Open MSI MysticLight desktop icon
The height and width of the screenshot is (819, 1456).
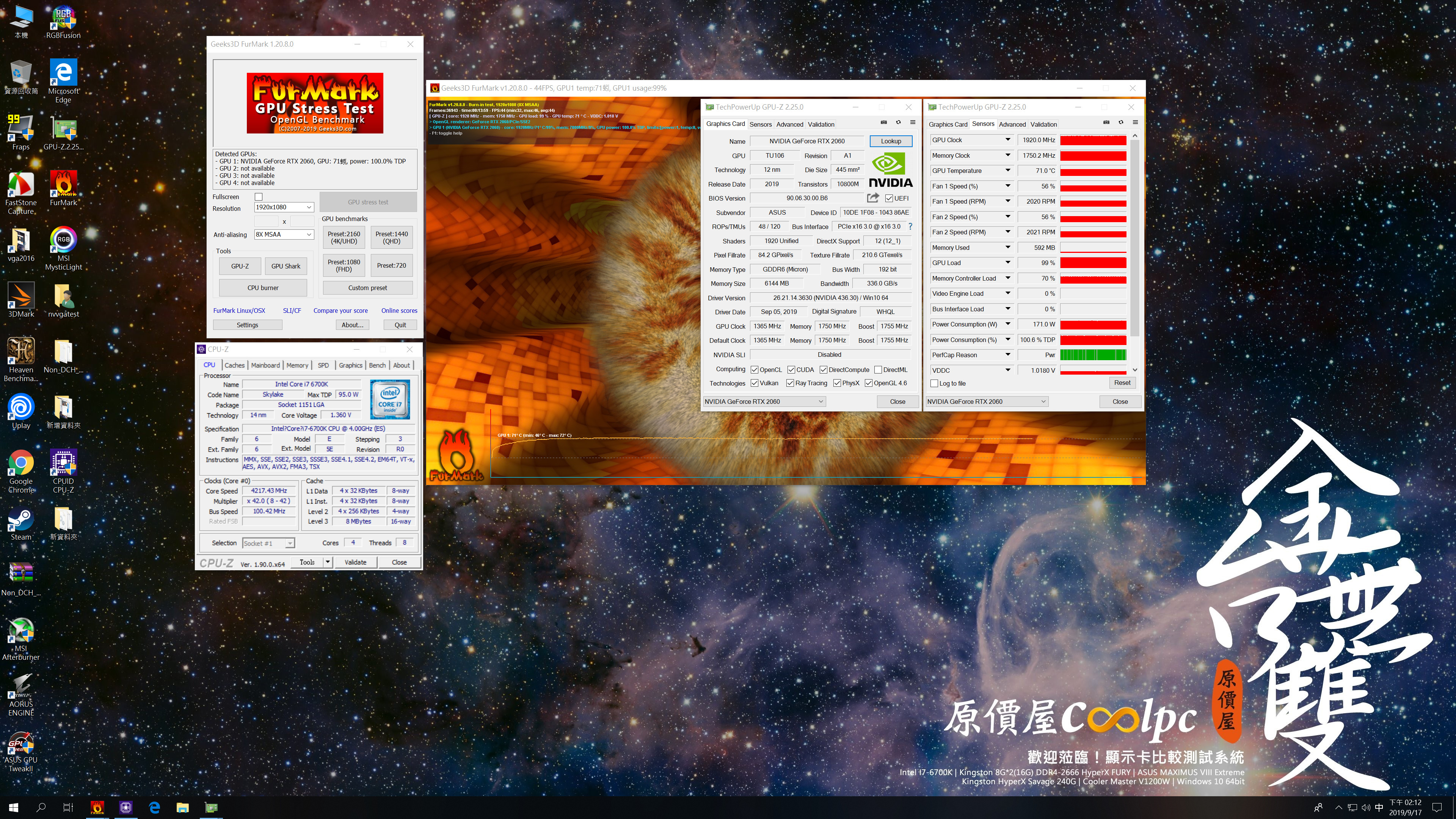63,249
